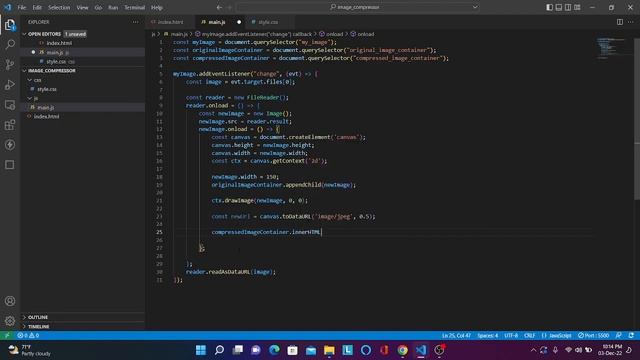
Task: Open the Remote Explorer view
Action: [10, 104]
